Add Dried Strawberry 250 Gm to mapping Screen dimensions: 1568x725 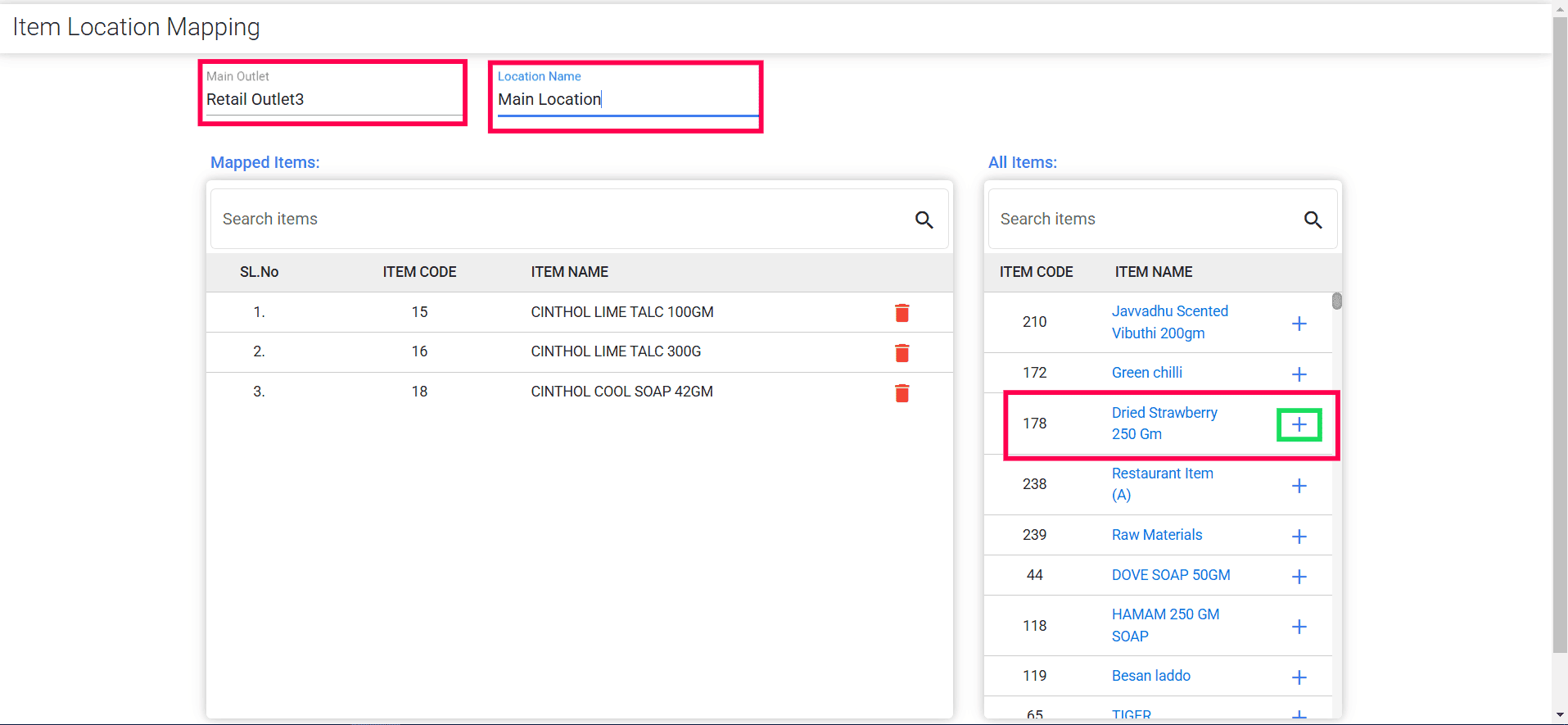(1299, 424)
